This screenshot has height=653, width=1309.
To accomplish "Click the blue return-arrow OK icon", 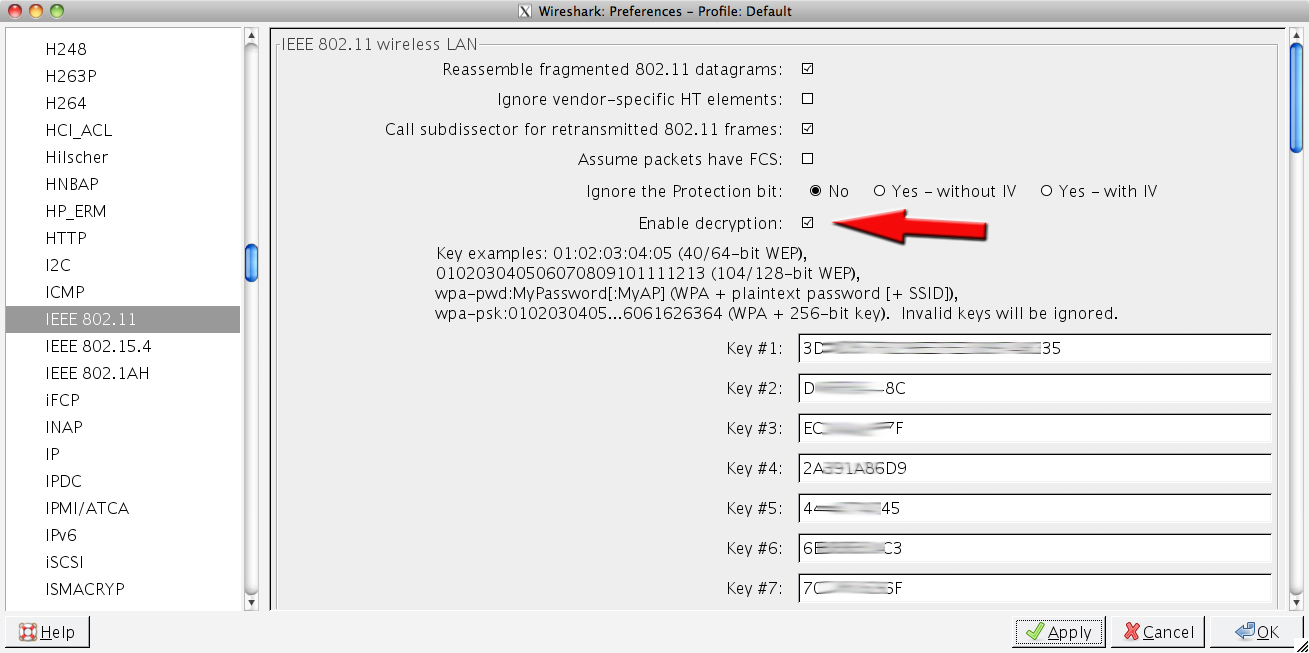I will click(1245, 632).
